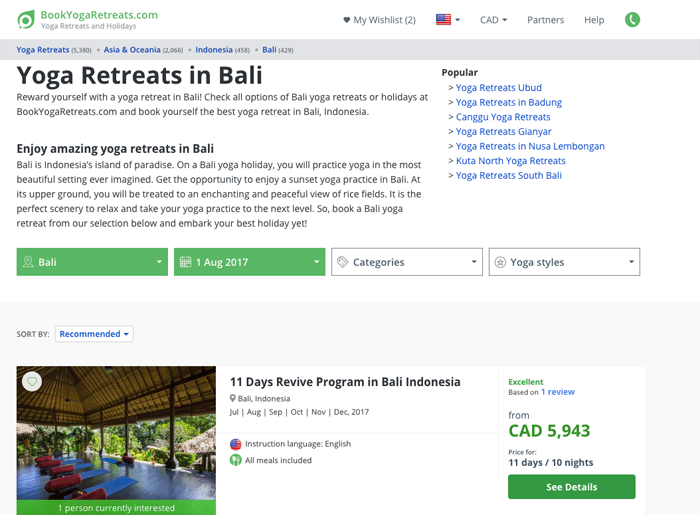Open the Yoga Retreats Ubud link
Viewport: 700px width, 515px height.
tap(499, 88)
